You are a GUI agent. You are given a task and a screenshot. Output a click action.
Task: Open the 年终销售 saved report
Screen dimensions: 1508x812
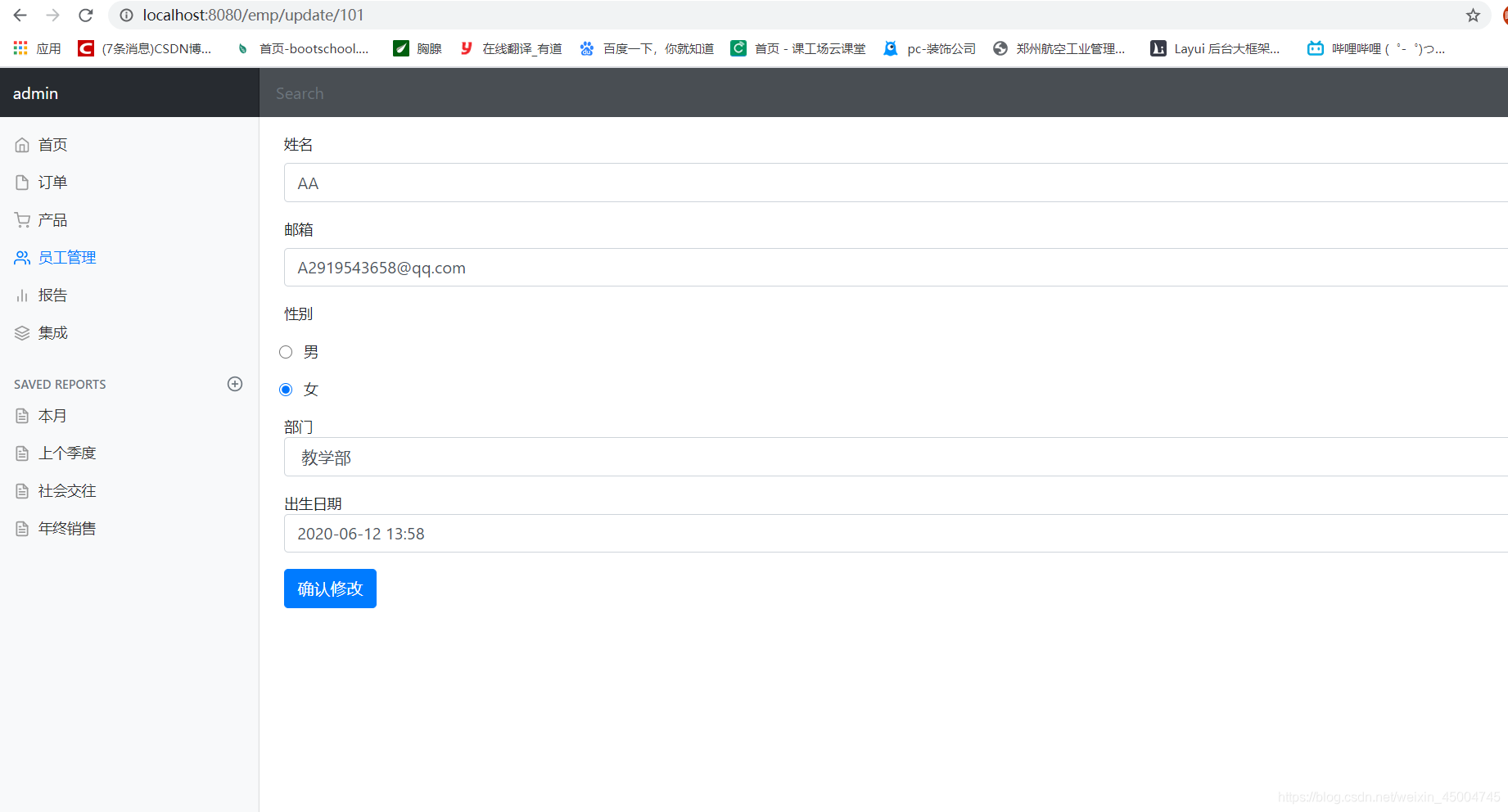pos(65,528)
